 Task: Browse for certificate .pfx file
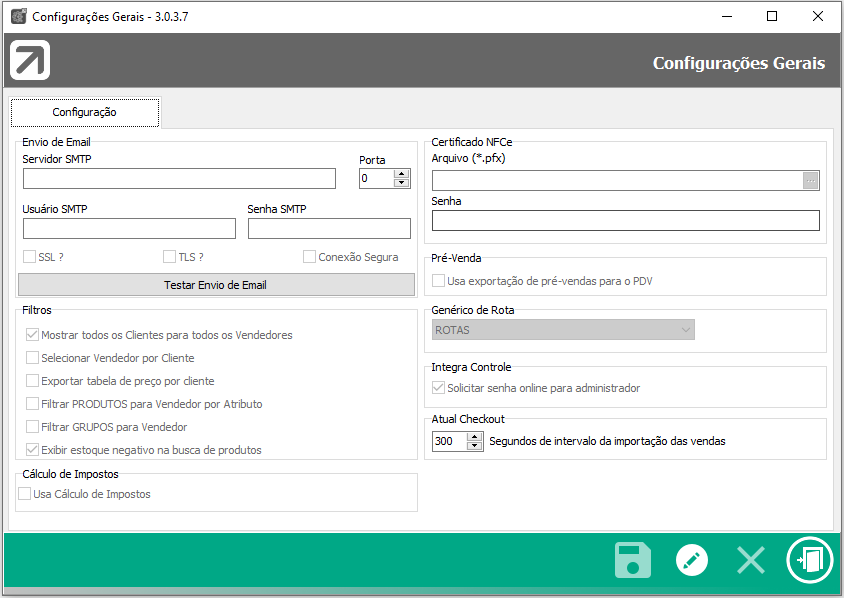[811, 180]
